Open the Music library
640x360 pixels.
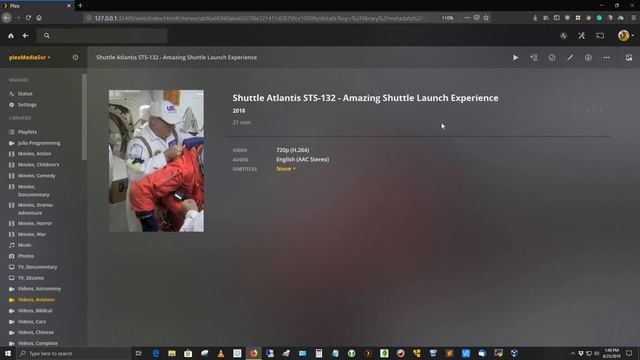point(24,245)
